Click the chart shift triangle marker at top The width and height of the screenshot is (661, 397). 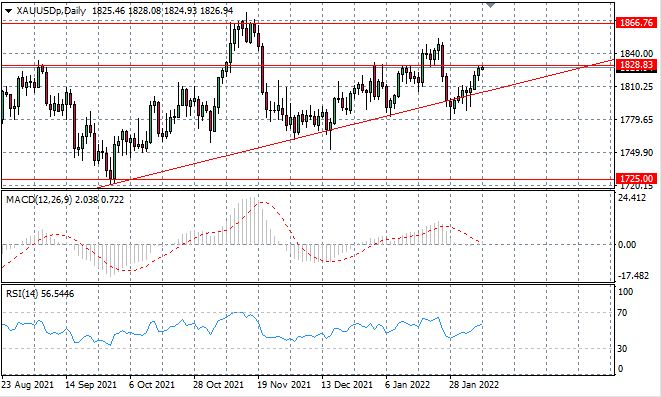tap(490, 5)
